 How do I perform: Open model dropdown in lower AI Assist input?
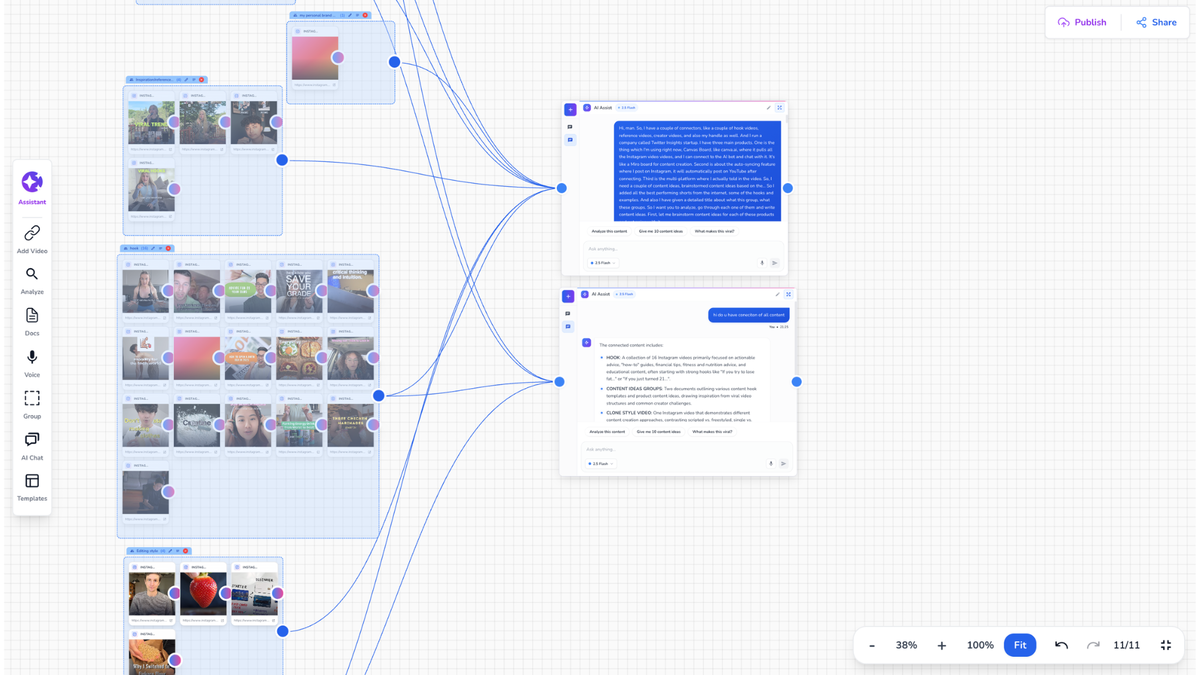pos(601,464)
